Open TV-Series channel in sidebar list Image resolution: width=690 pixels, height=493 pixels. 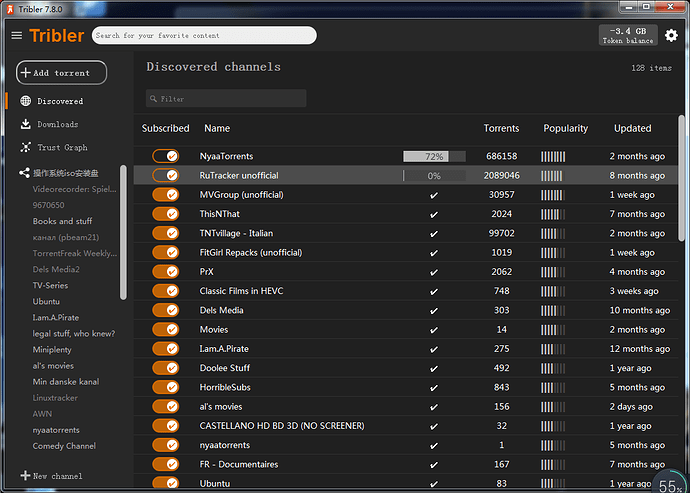(50, 285)
